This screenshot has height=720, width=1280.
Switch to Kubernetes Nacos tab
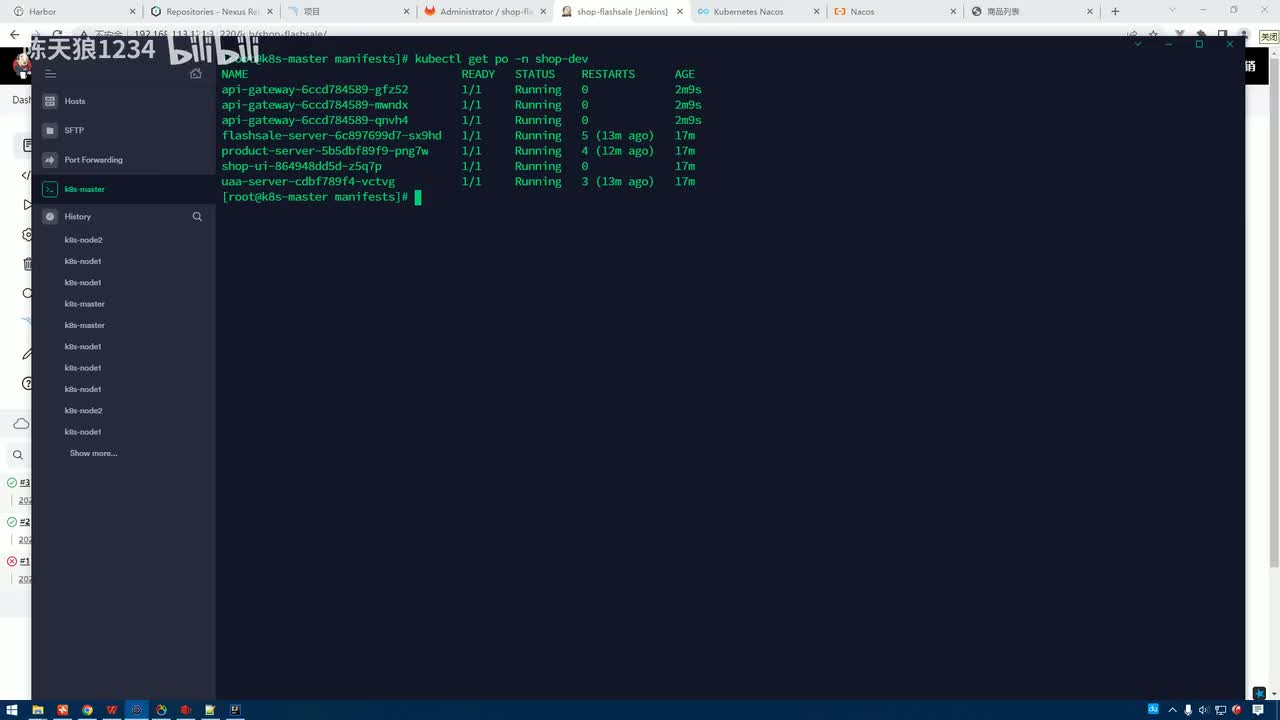(x=758, y=11)
